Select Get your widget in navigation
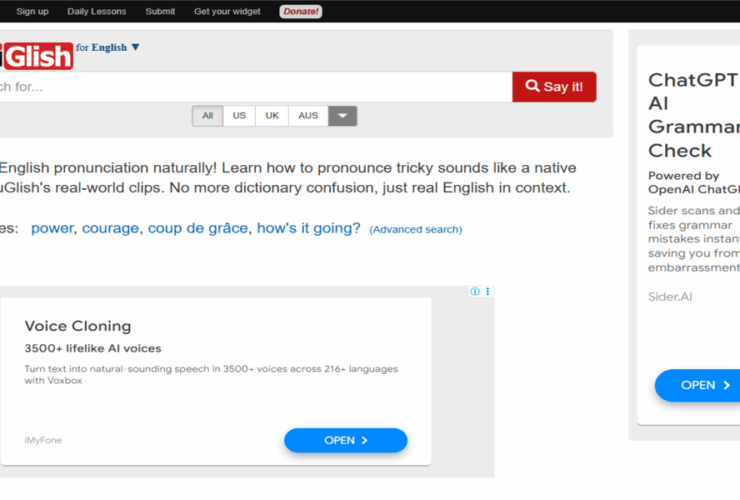 227,11
